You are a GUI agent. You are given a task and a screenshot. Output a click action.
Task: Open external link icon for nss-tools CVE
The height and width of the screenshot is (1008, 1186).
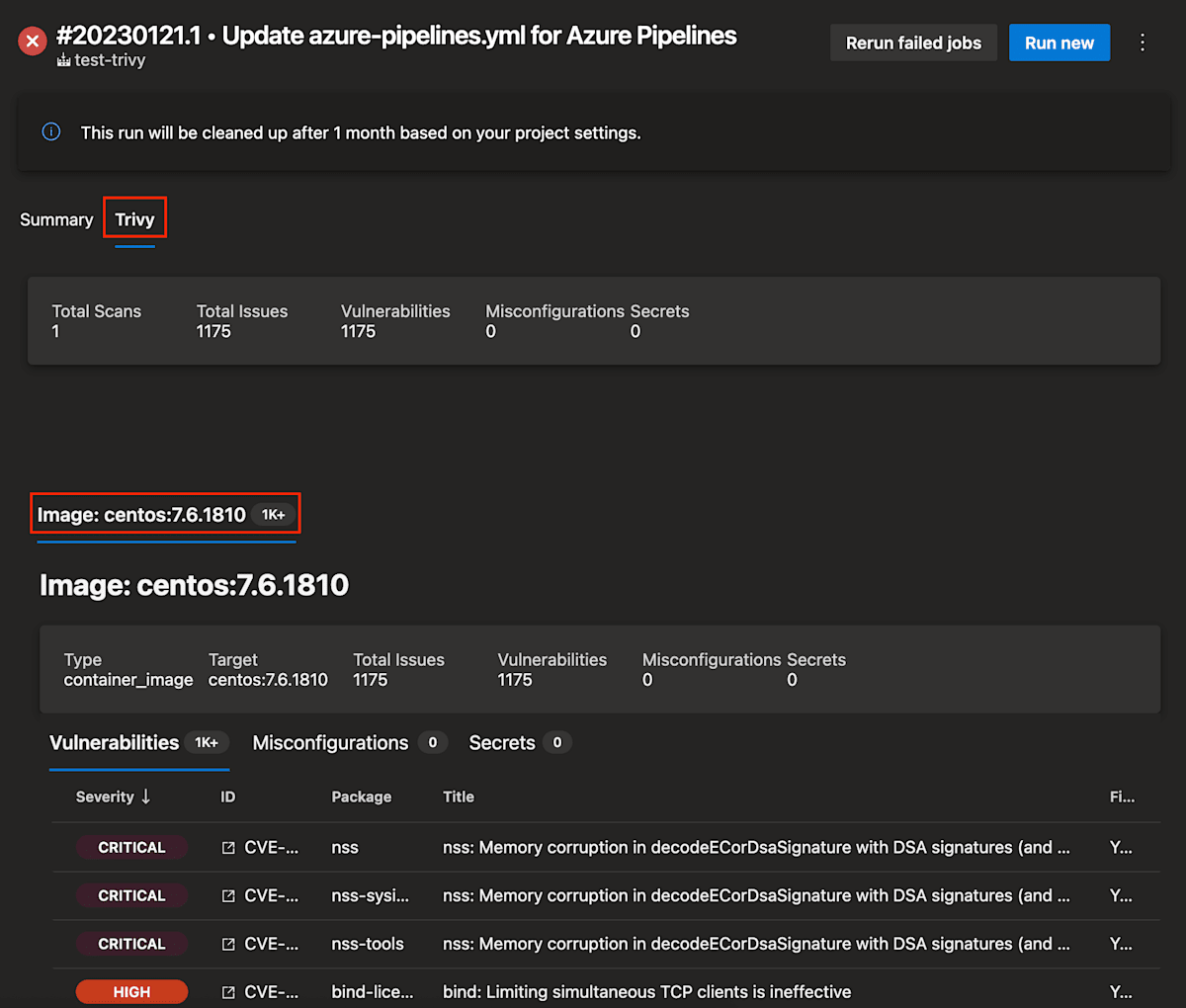[228, 945]
